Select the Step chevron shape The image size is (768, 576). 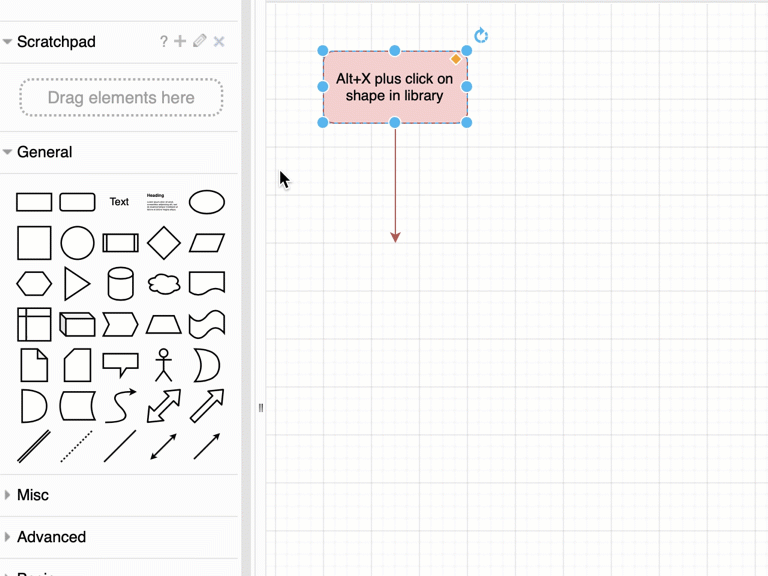click(x=120, y=324)
